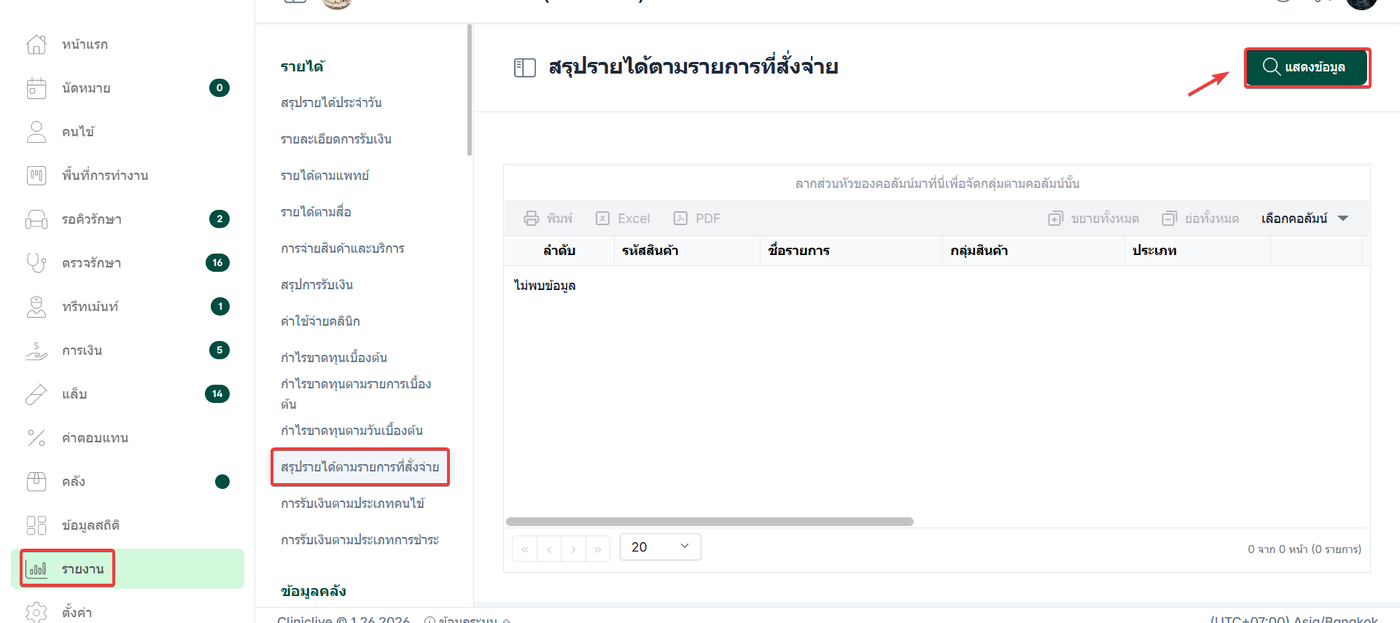Open the ตรวจรักษา menu item
This screenshot has width=1400, height=623.
(128, 263)
